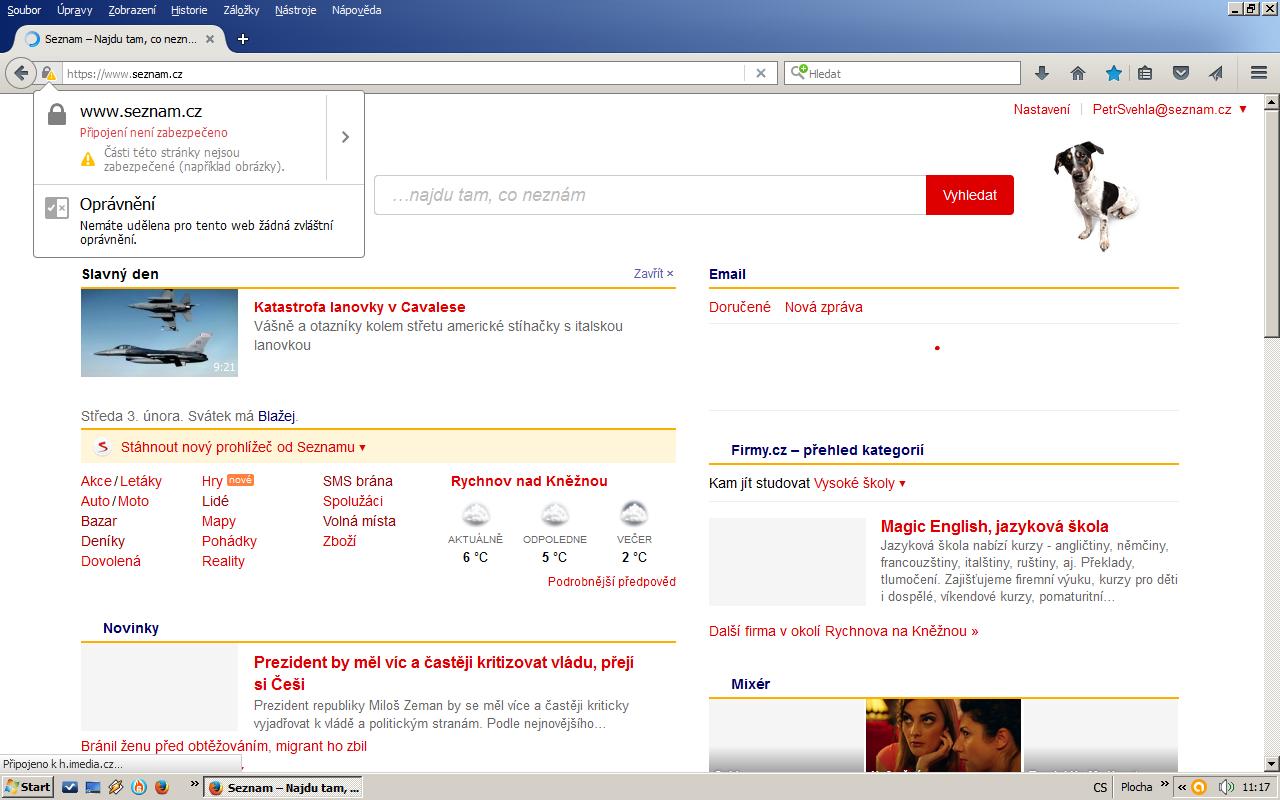Open the Firefox hamburger menu
This screenshot has width=1280, height=800.
(1259, 73)
